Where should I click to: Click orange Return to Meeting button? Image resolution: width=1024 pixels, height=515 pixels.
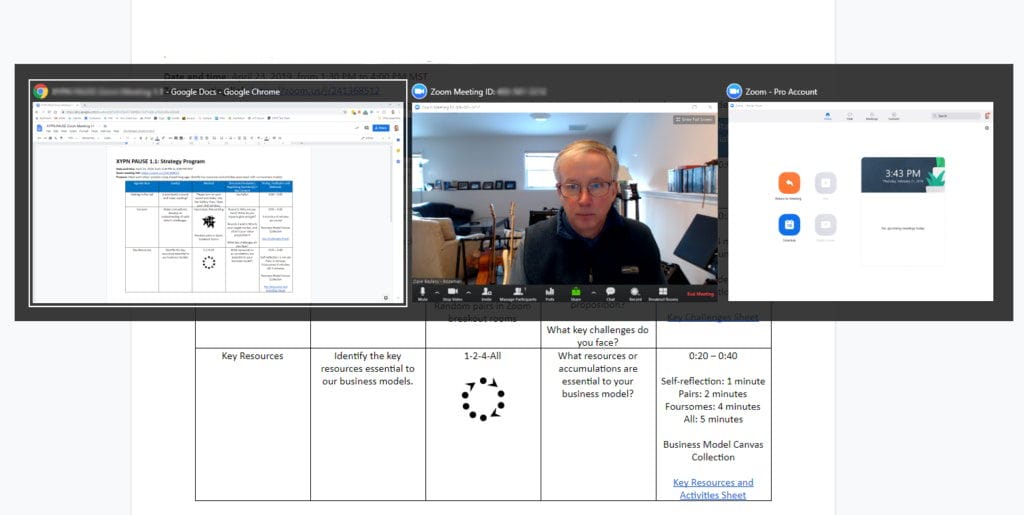pos(789,183)
